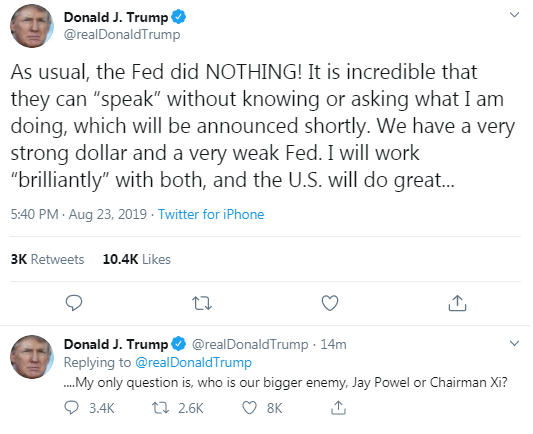The image size is (533, 434).
Task: Expand reply tweet options chevron
Action: (514, 343)
